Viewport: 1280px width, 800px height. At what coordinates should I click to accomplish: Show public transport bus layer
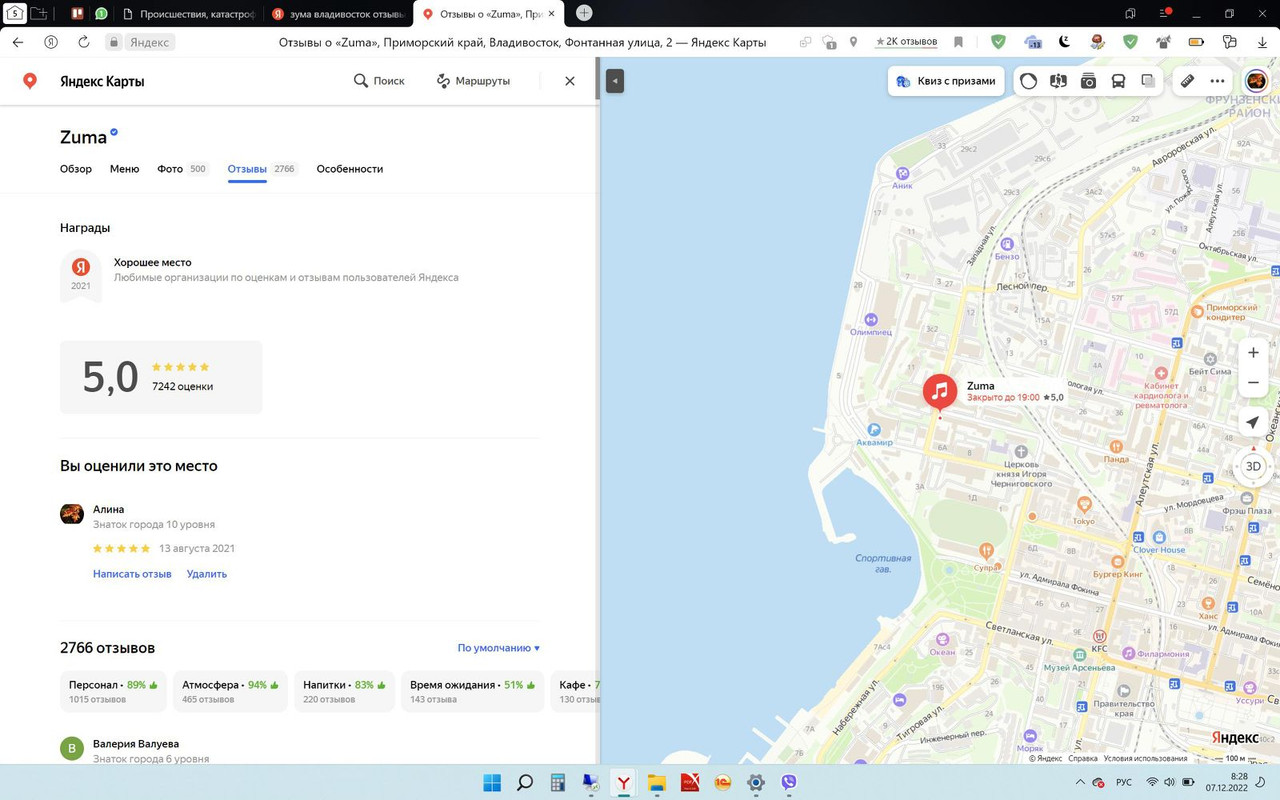(x=1118, y=81)
